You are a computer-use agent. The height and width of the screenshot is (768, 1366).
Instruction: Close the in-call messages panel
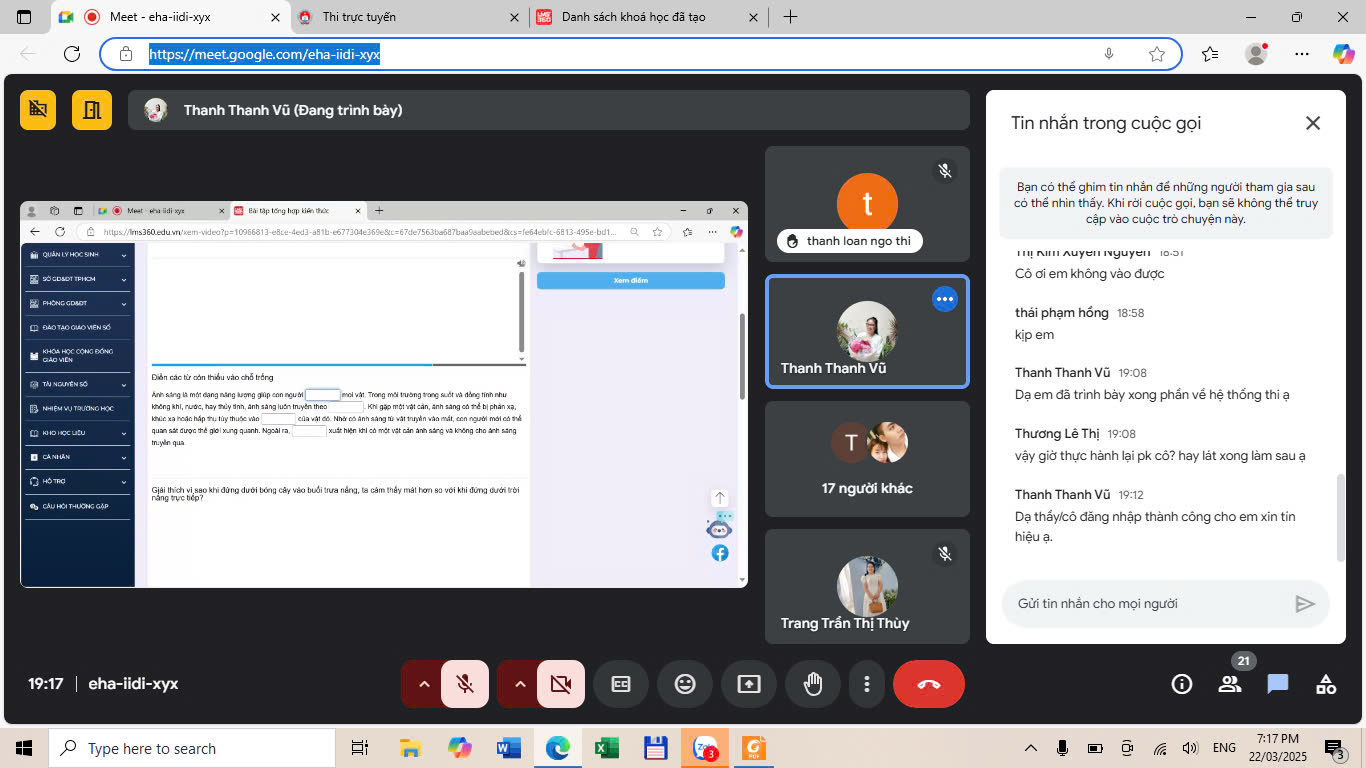tap(1313, 123)
